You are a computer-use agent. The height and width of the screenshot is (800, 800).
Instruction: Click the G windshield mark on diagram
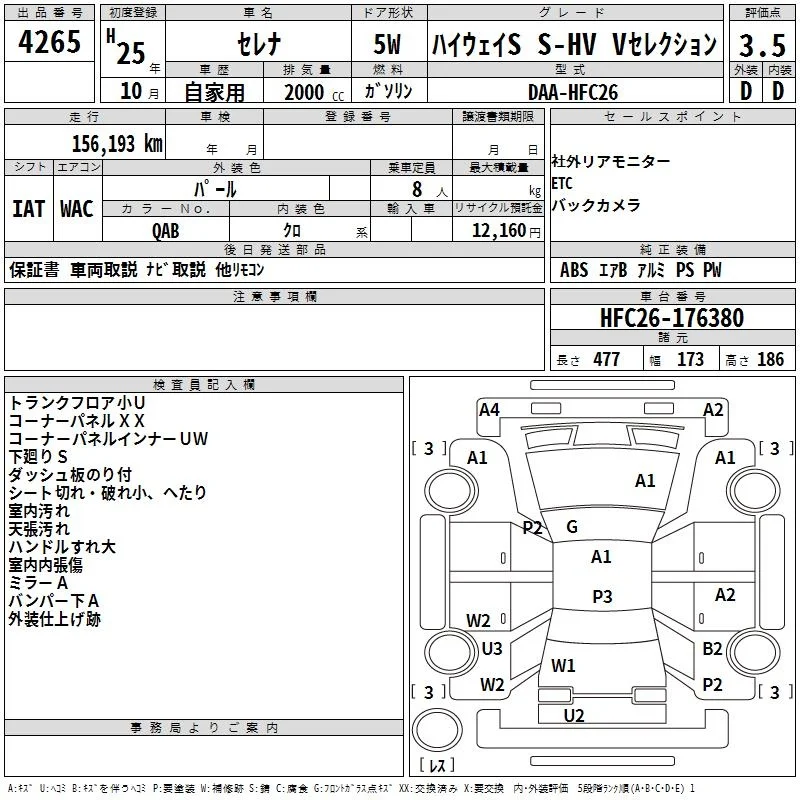572,527
